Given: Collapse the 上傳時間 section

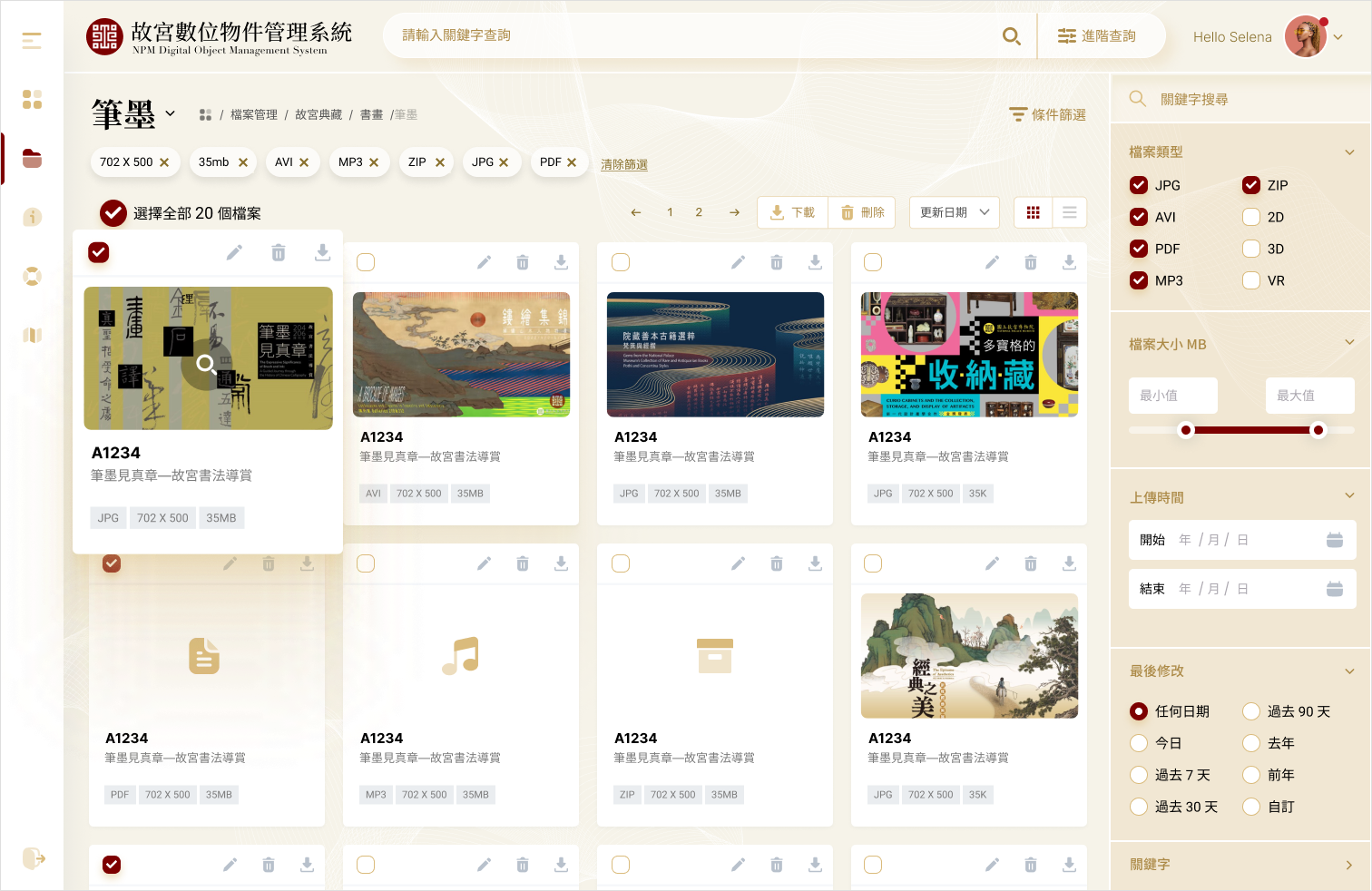Looking at the screenshot, I should click(x=1349, y=495).
